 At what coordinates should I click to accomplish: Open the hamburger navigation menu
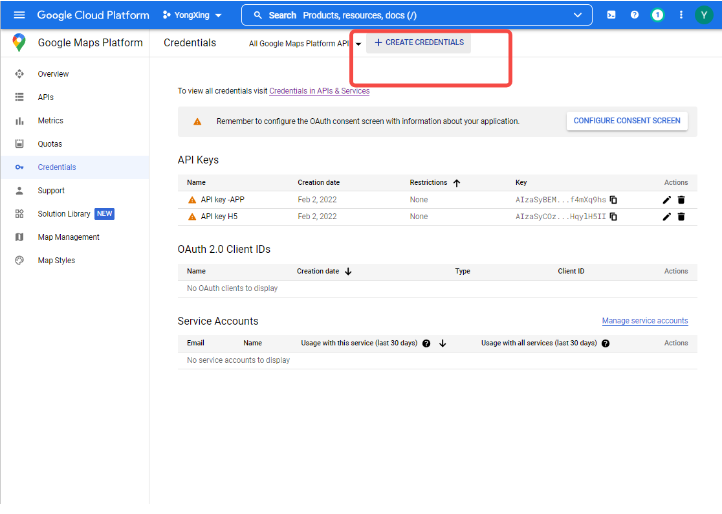tap(19, 15)
